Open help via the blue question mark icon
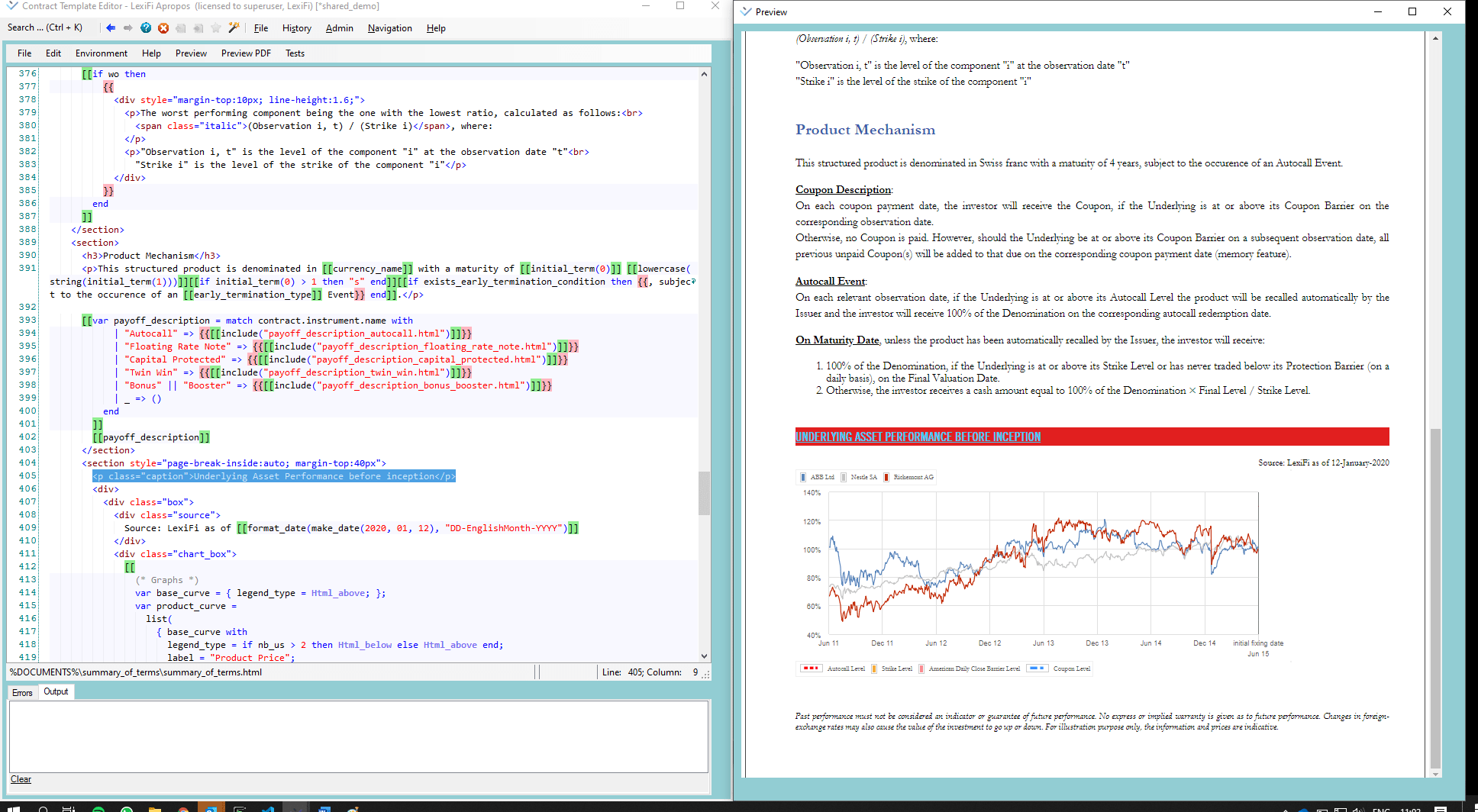Viewport: 1478px width, 812px height. (145, 27)
